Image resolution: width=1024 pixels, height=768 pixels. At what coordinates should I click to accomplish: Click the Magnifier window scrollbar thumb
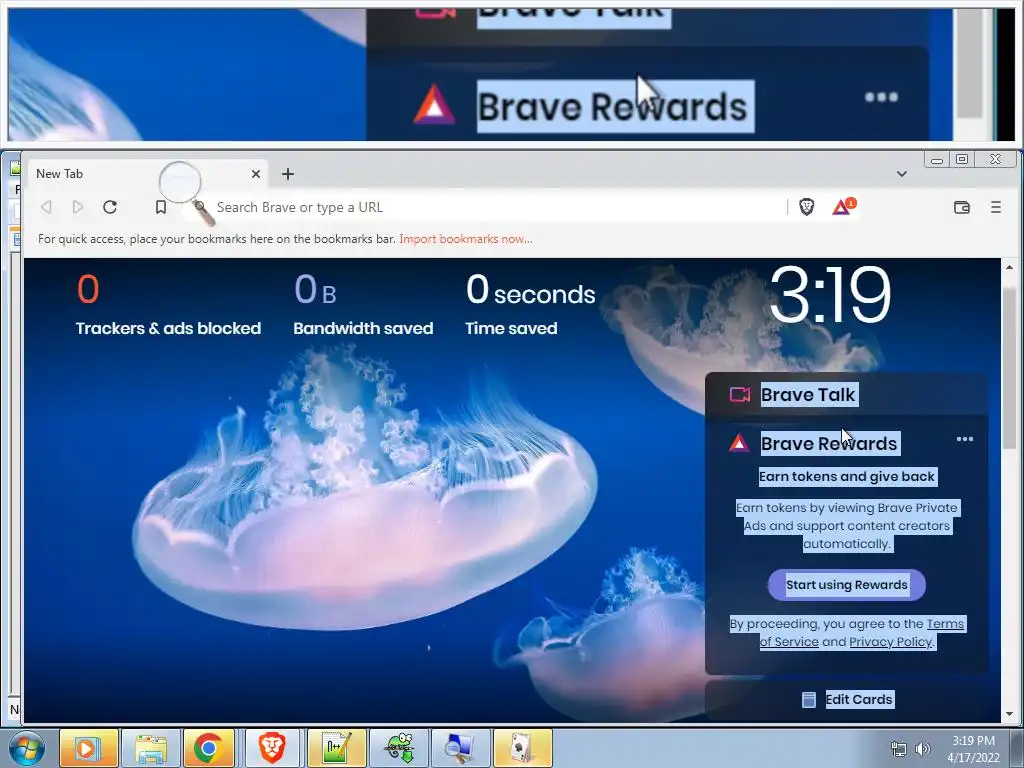click(969, 63)
